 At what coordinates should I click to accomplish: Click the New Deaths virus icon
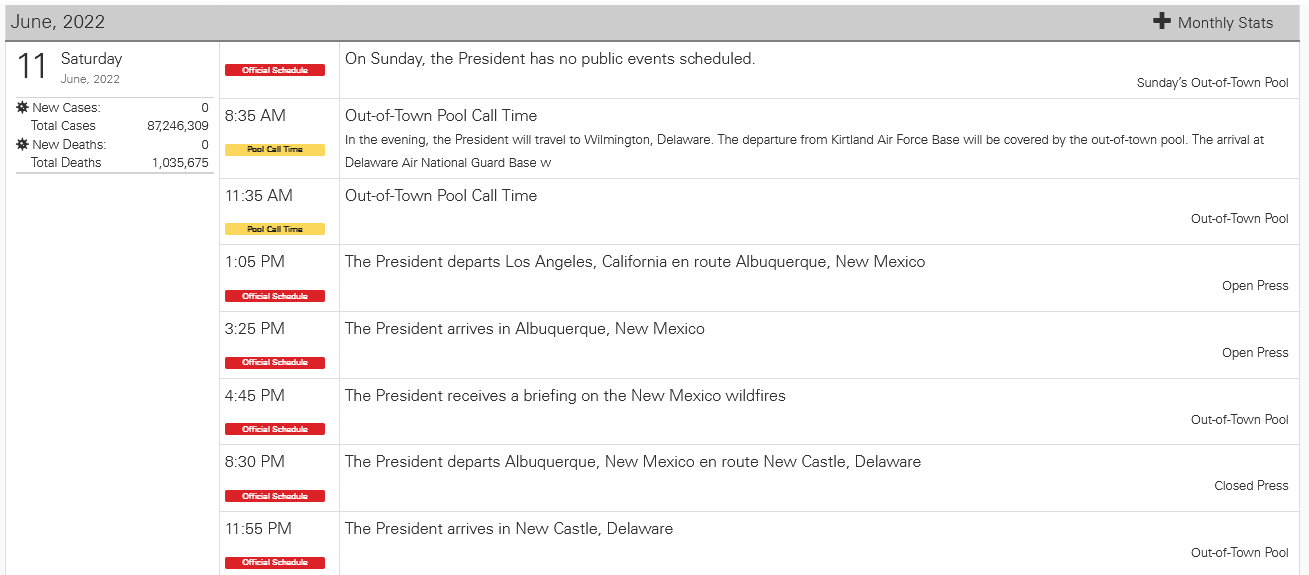tap(23, 144)
